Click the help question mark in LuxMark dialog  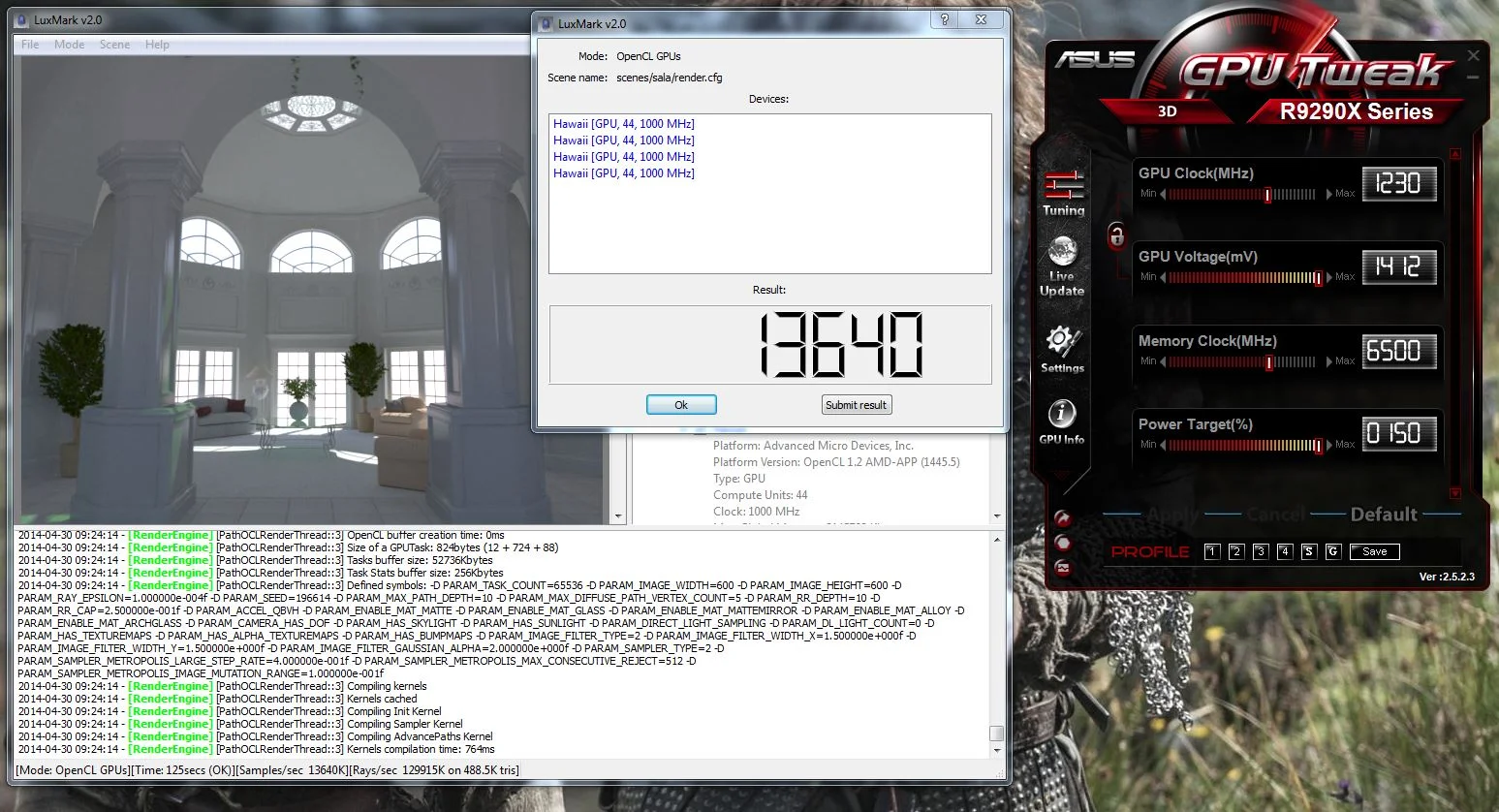click(x=945, y=19)
